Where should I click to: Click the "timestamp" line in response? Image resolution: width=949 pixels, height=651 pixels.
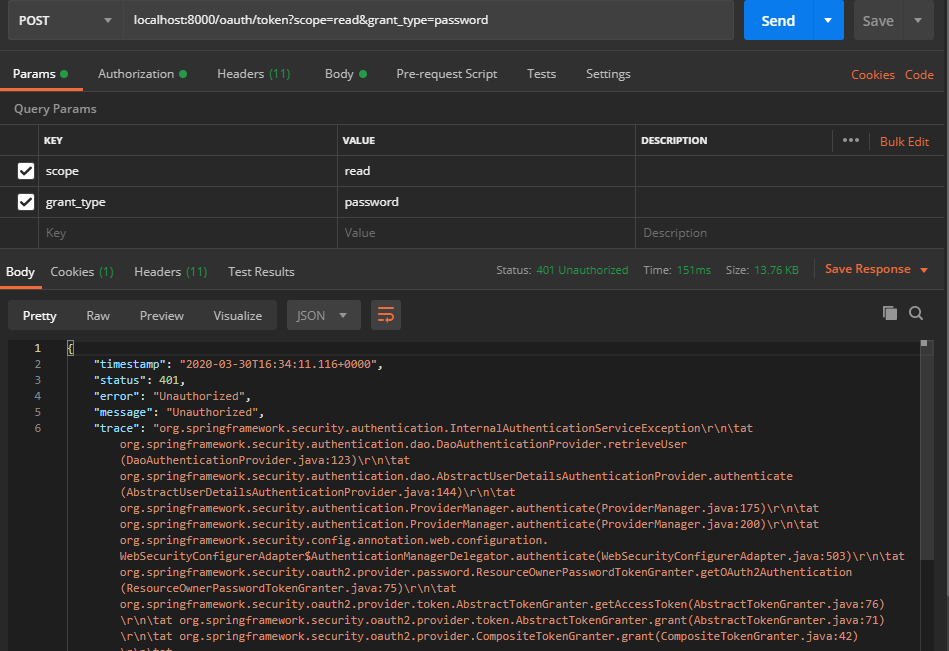[x=238, y=364]
